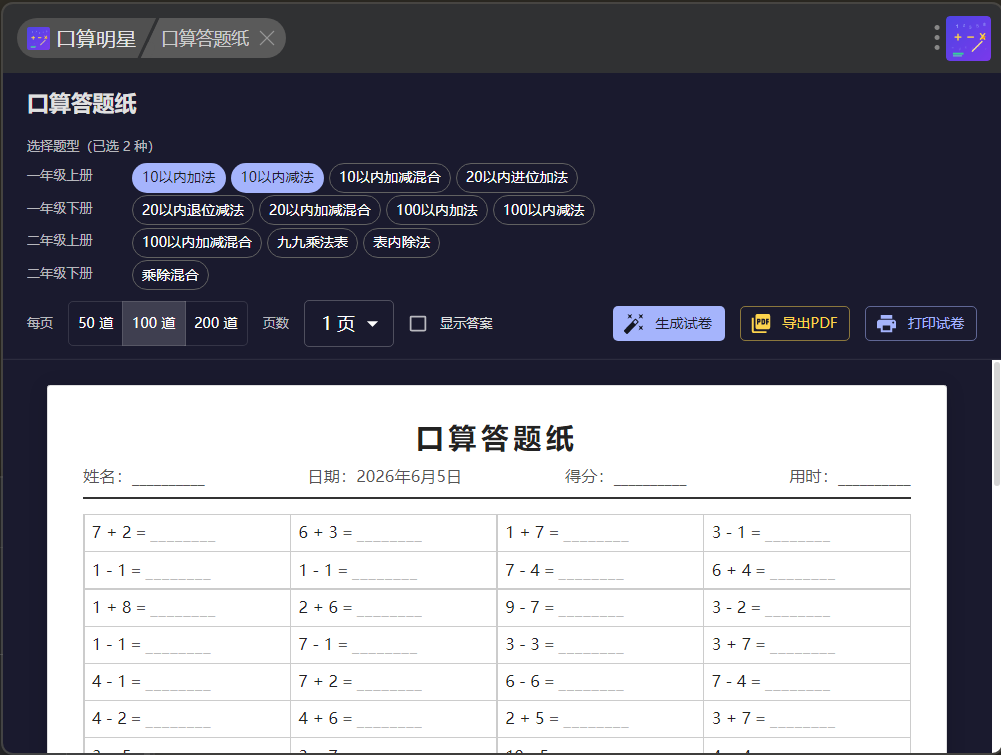Click the problem cell 9 - 7 =
The image size is (1001, 755).
point(600,608)
